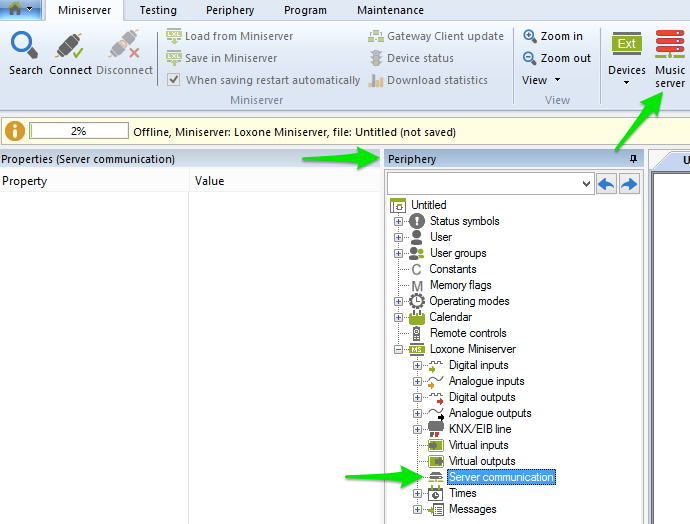Expand the Digital inputs node
Image resolution: width=690 pixels, height=524 pixels.
point(417,365)
